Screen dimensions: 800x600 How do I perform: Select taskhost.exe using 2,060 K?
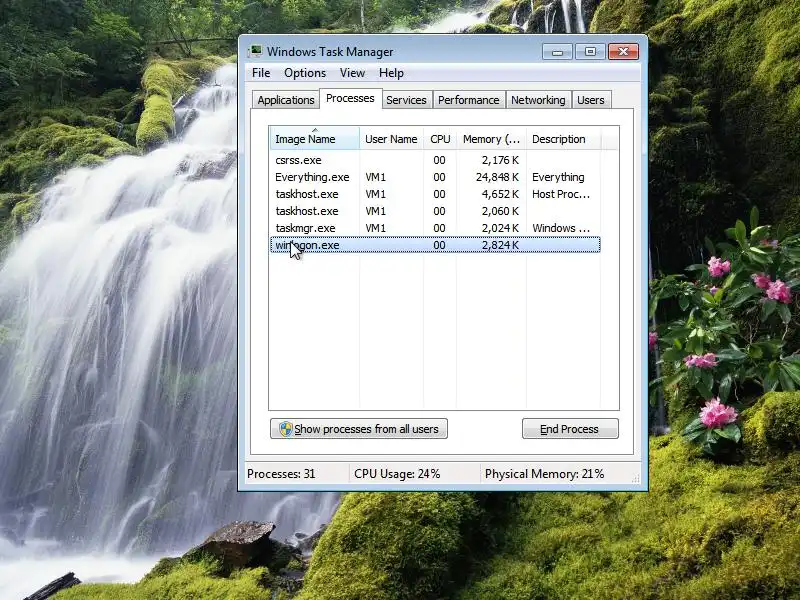[x=435, y=211]
